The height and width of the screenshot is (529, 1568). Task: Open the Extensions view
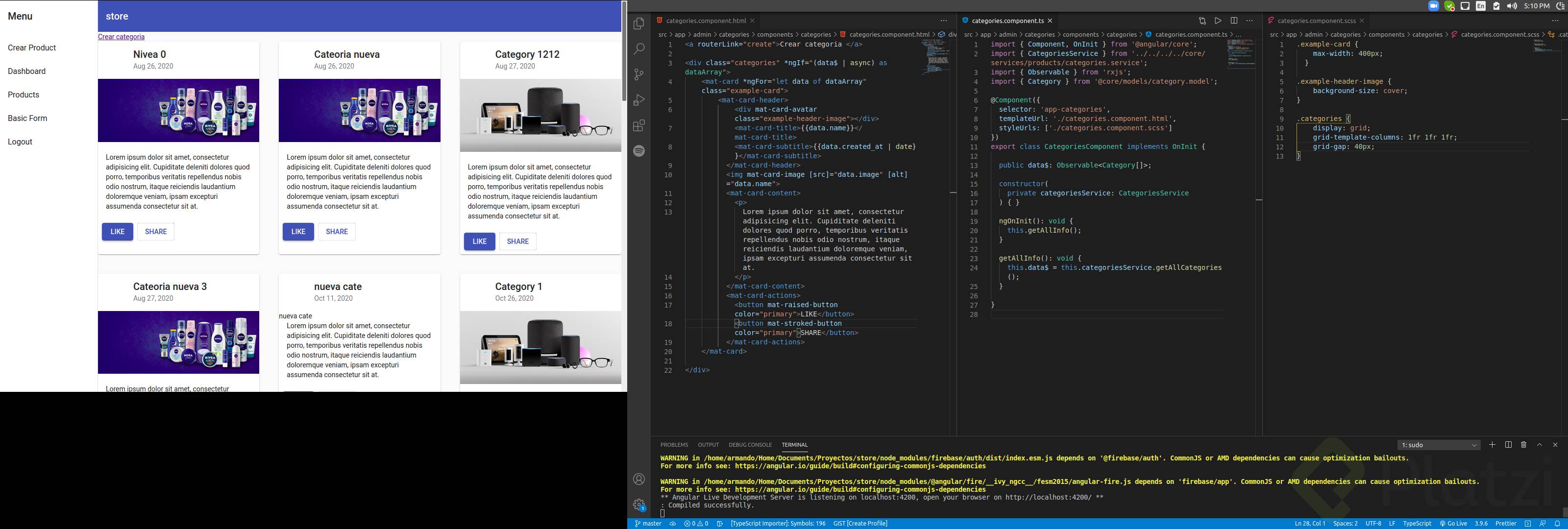[x=638, y=125]
